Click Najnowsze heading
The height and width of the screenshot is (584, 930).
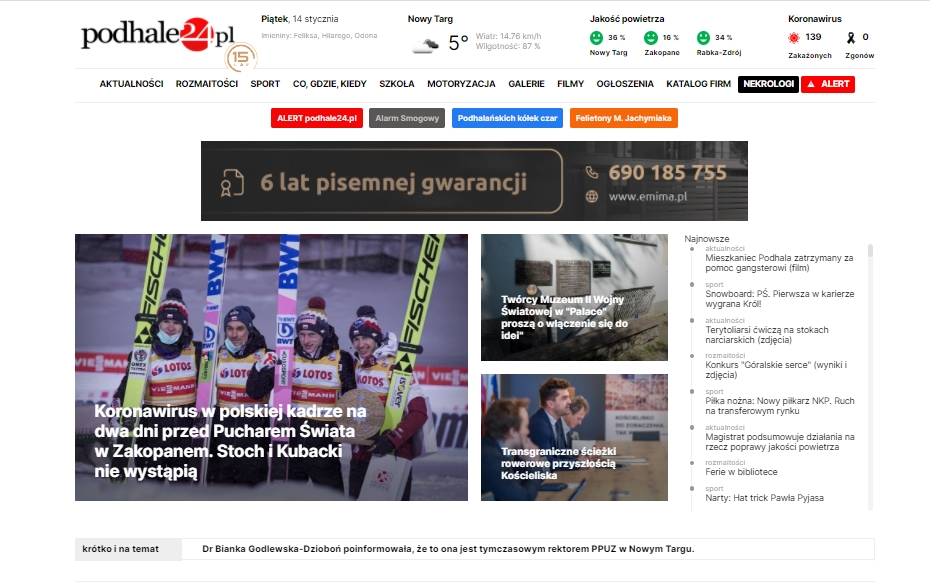(706, 239)
